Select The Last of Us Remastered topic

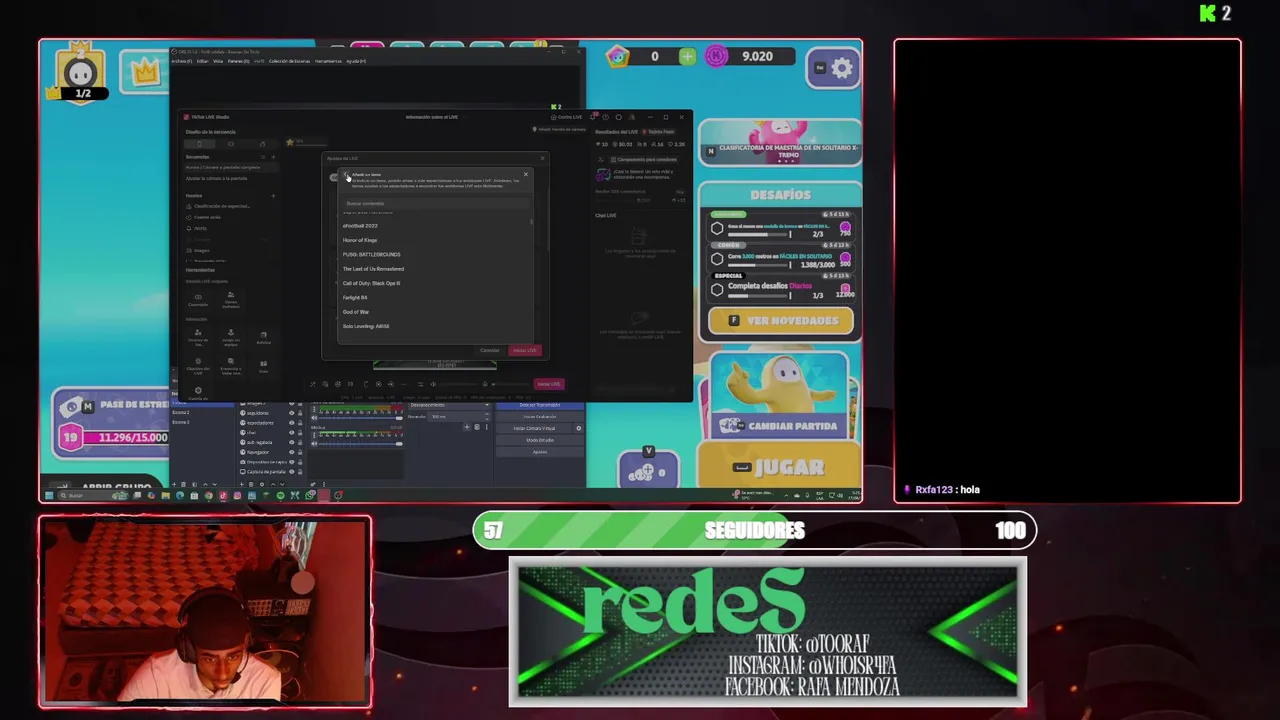pos(373,269)
